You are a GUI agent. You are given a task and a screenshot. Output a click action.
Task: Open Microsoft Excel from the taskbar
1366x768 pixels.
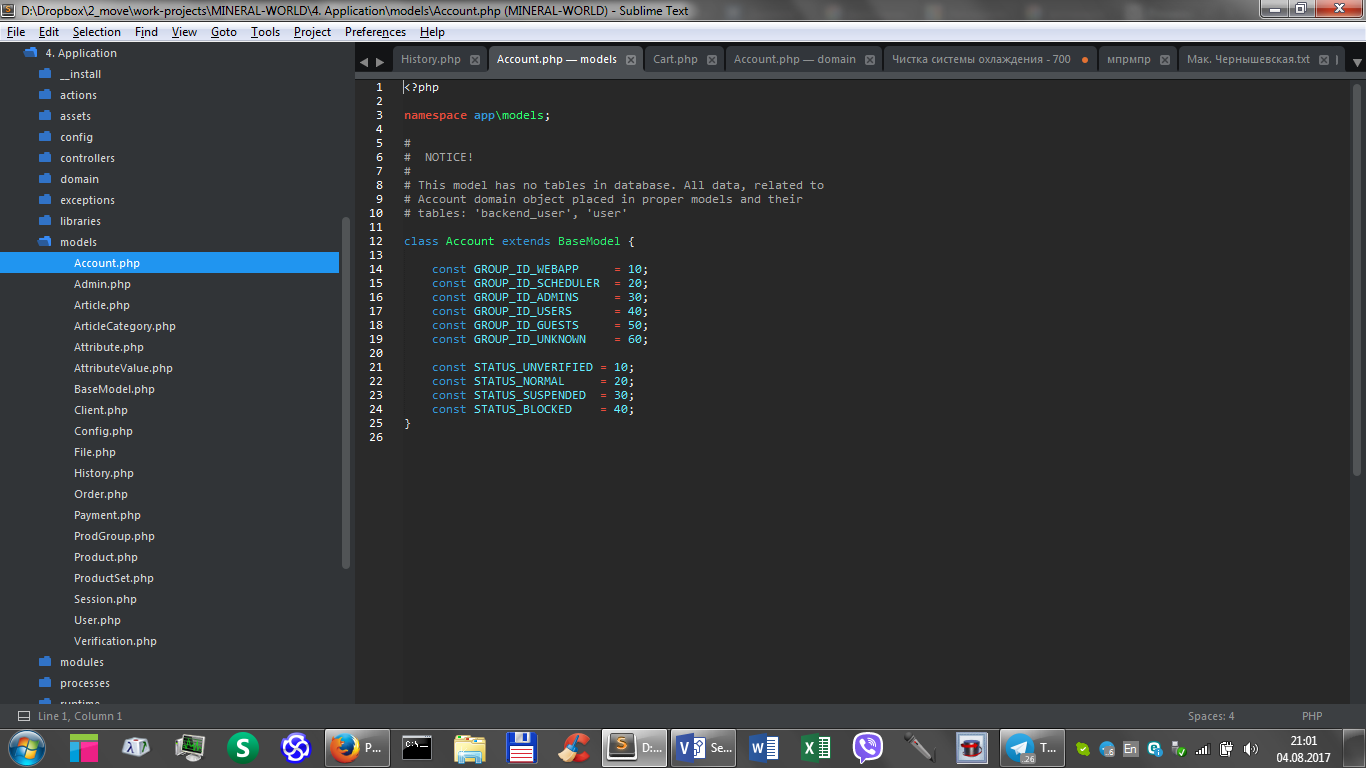tap(816, 747)
